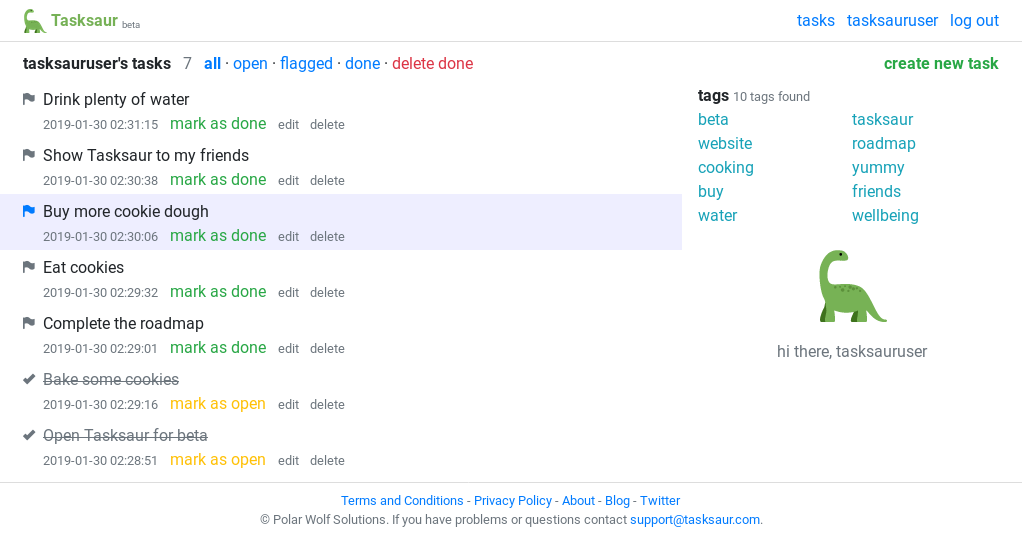Filter by flagged tasks
Viewport: 1022px width, 540px height.
(306, 64)
